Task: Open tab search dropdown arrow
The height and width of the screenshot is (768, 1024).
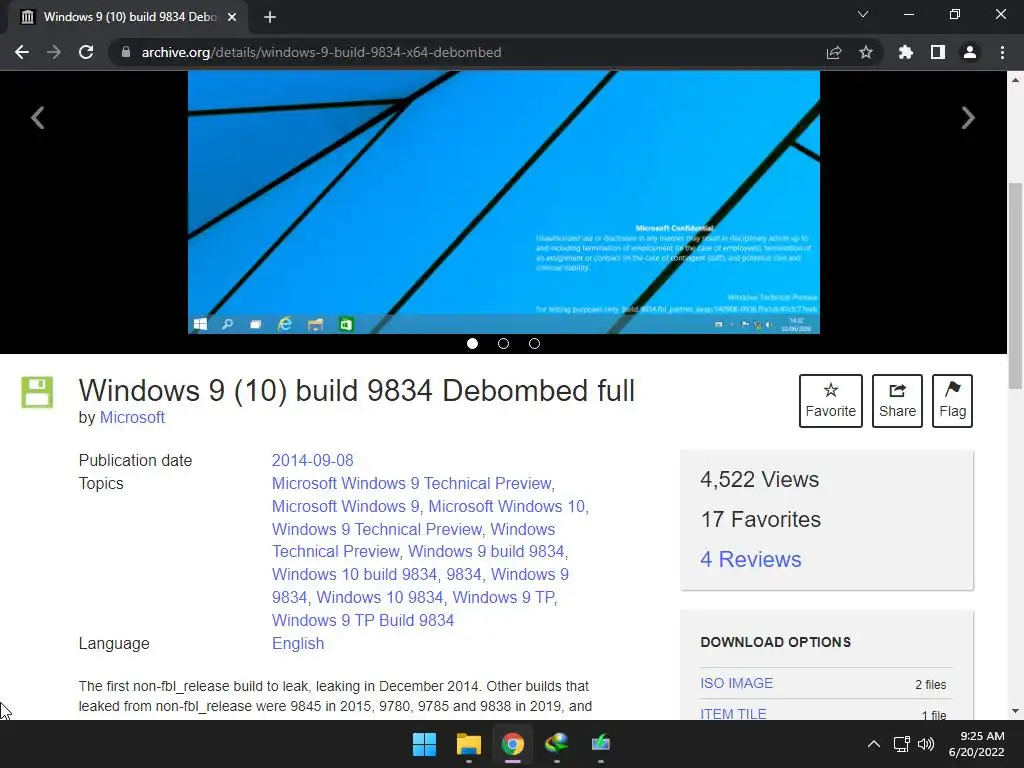Action: pos(863,14)
